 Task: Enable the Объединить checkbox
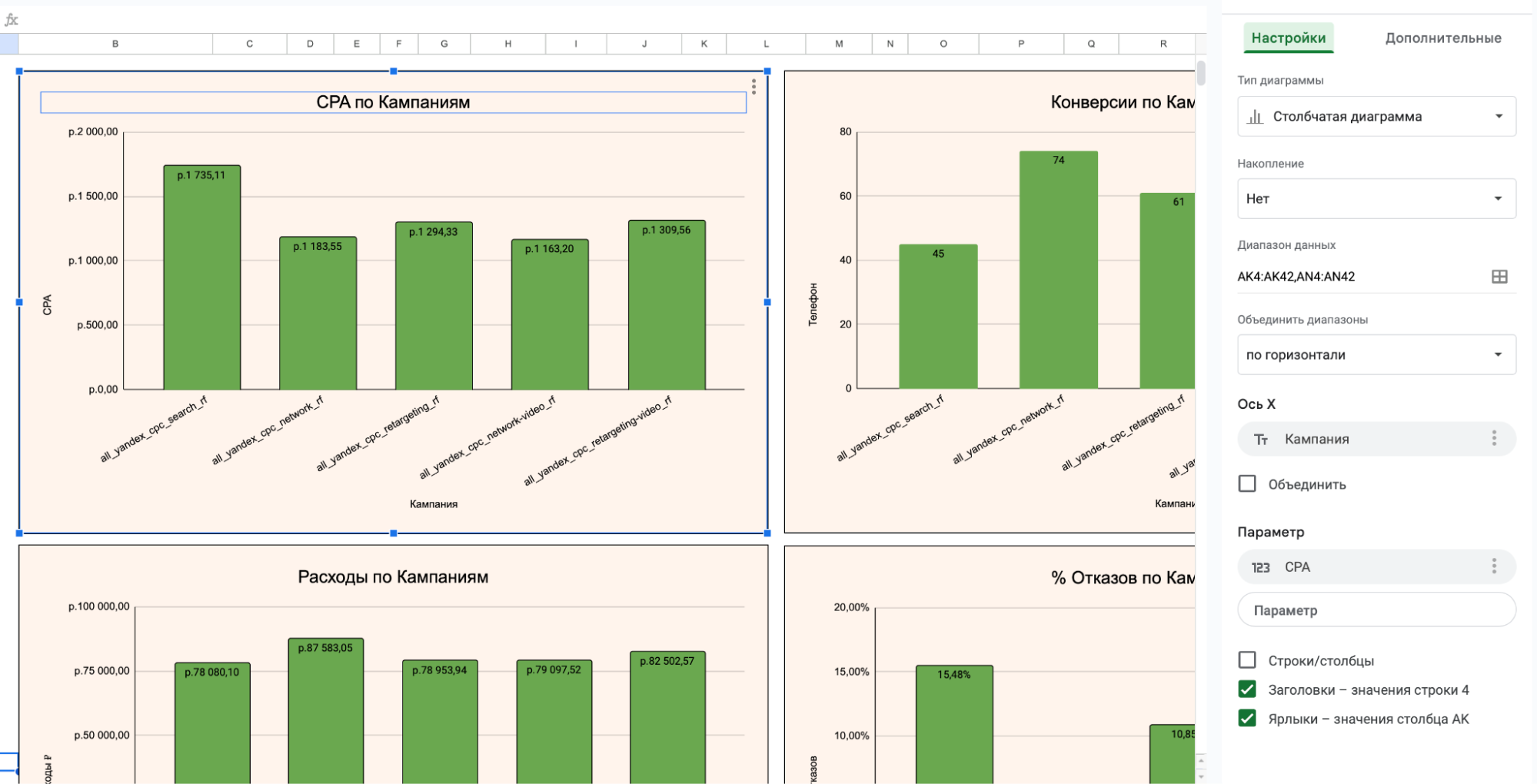[1247, 483]
